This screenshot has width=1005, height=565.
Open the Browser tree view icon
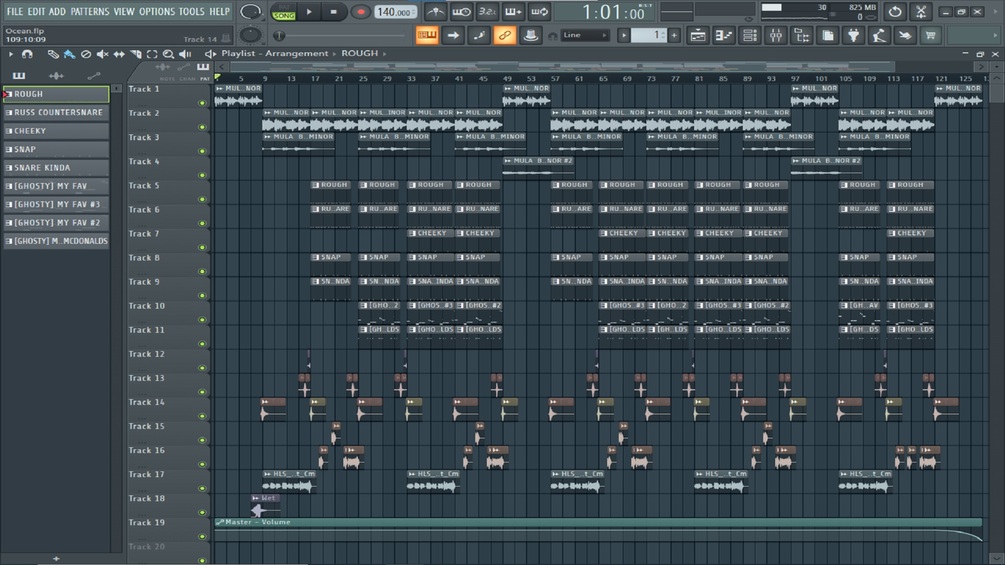pos(802,35)
